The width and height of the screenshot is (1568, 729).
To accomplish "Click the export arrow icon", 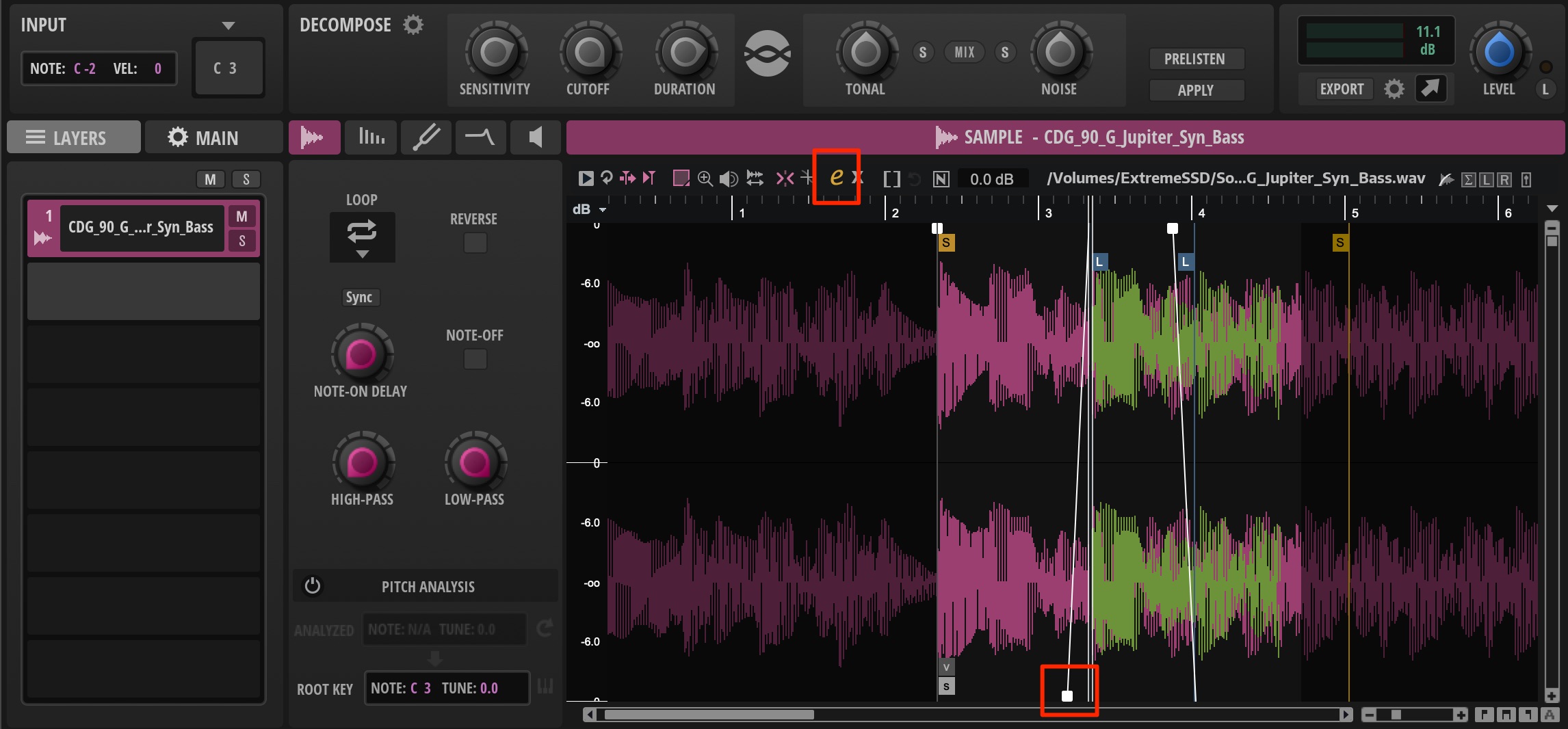I will [1430, 88].
